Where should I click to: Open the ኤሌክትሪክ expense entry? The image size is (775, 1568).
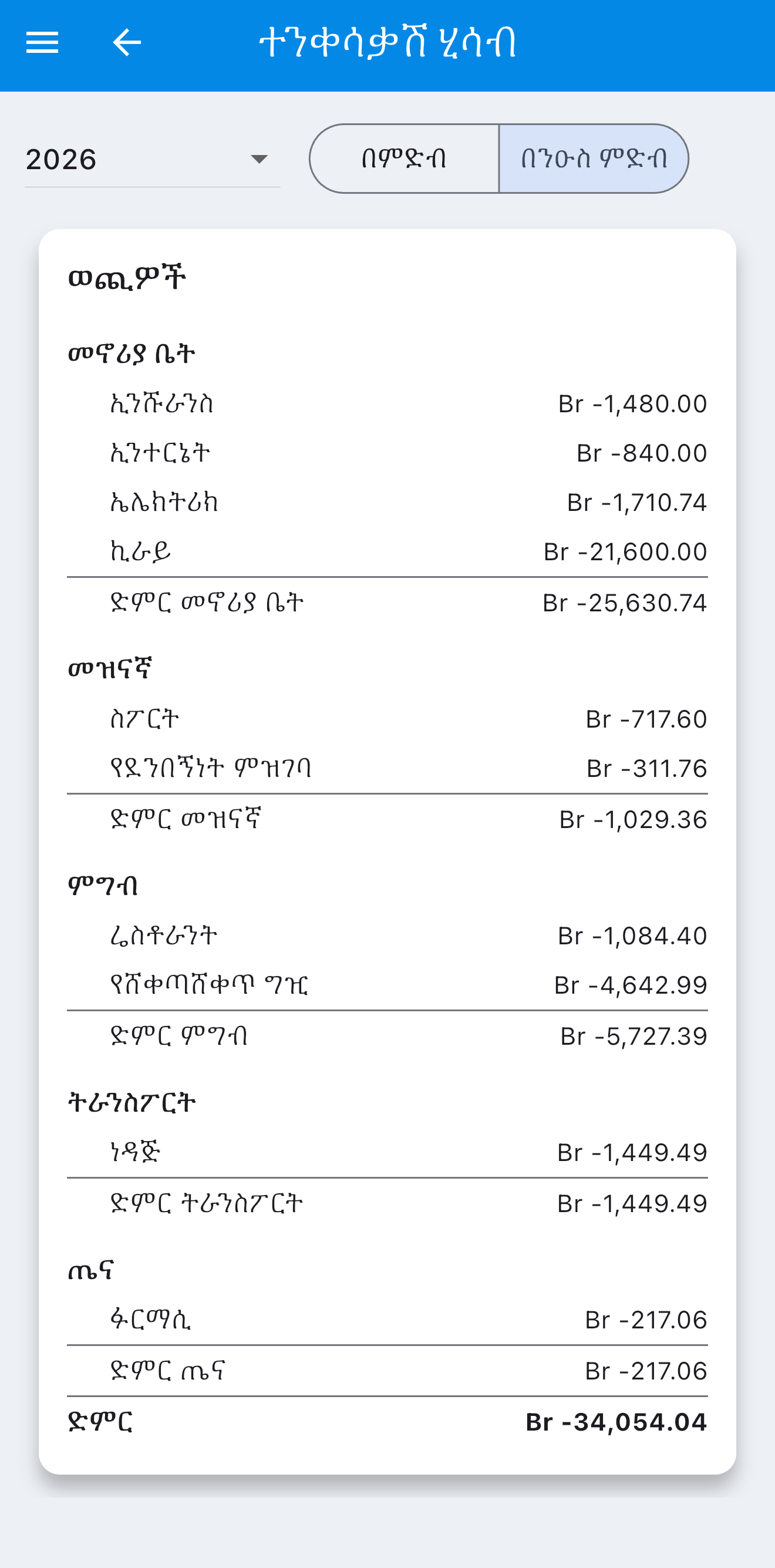(387, 503)
